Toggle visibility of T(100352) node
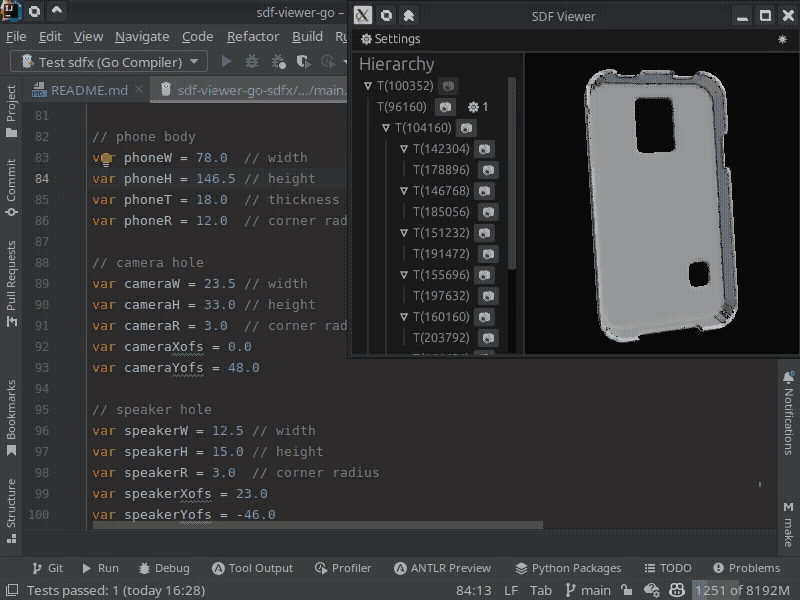 [448, 86]
